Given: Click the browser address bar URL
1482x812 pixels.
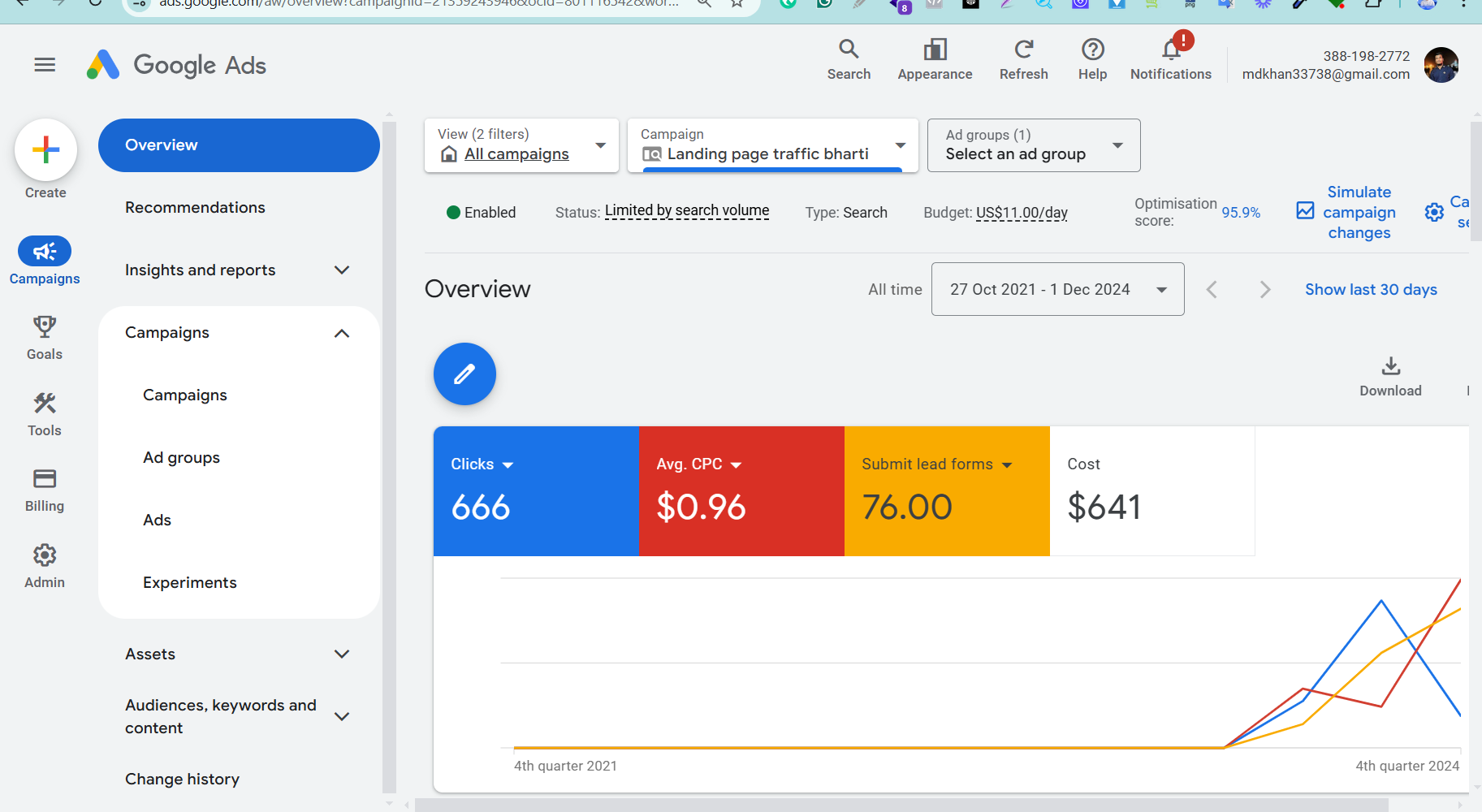Looking at the screenshot, I should pyautogui.click(x=418, y=4).
